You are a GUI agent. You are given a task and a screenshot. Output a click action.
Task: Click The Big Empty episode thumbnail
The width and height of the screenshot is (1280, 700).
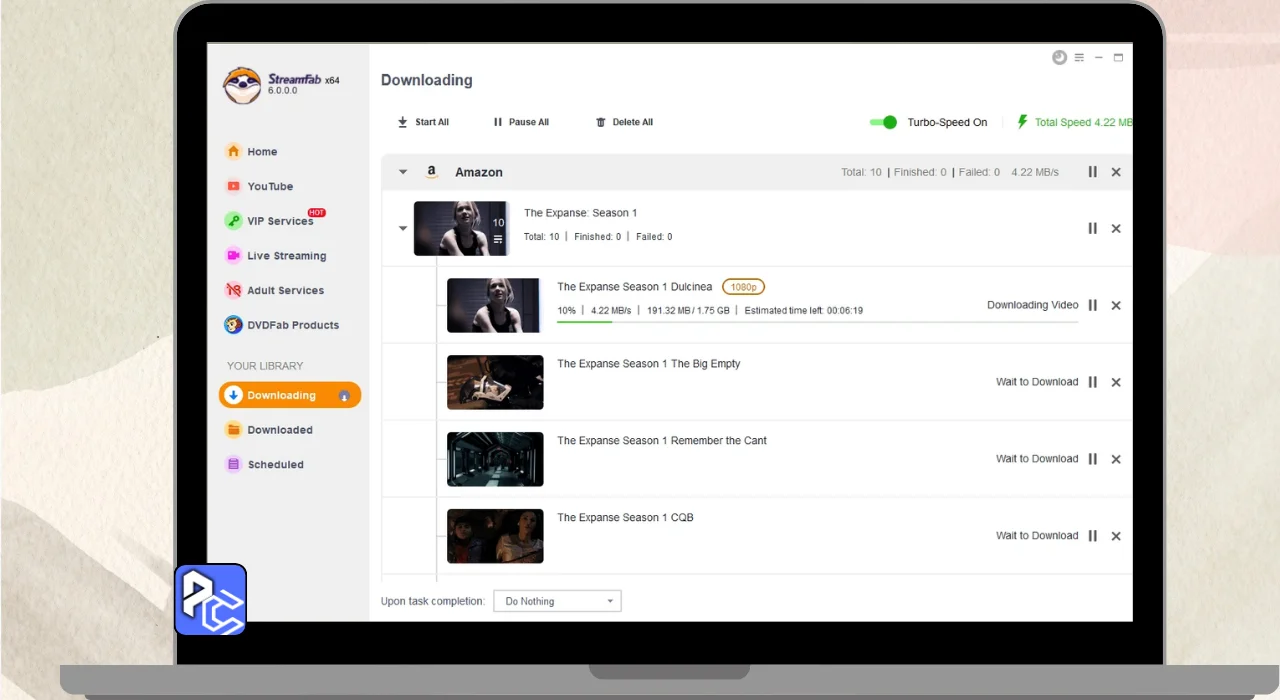coord(495,382)
